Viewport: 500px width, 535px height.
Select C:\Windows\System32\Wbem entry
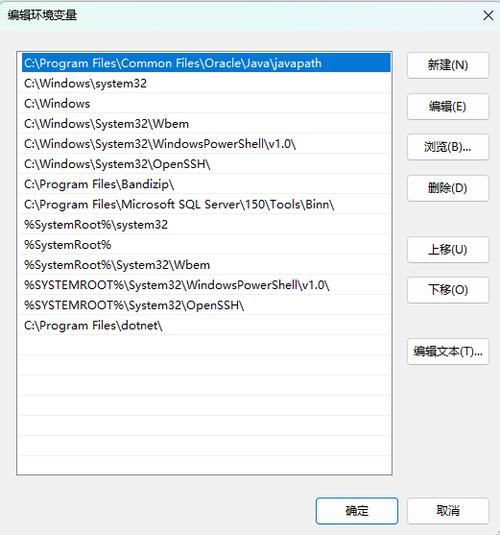(206, 124)
